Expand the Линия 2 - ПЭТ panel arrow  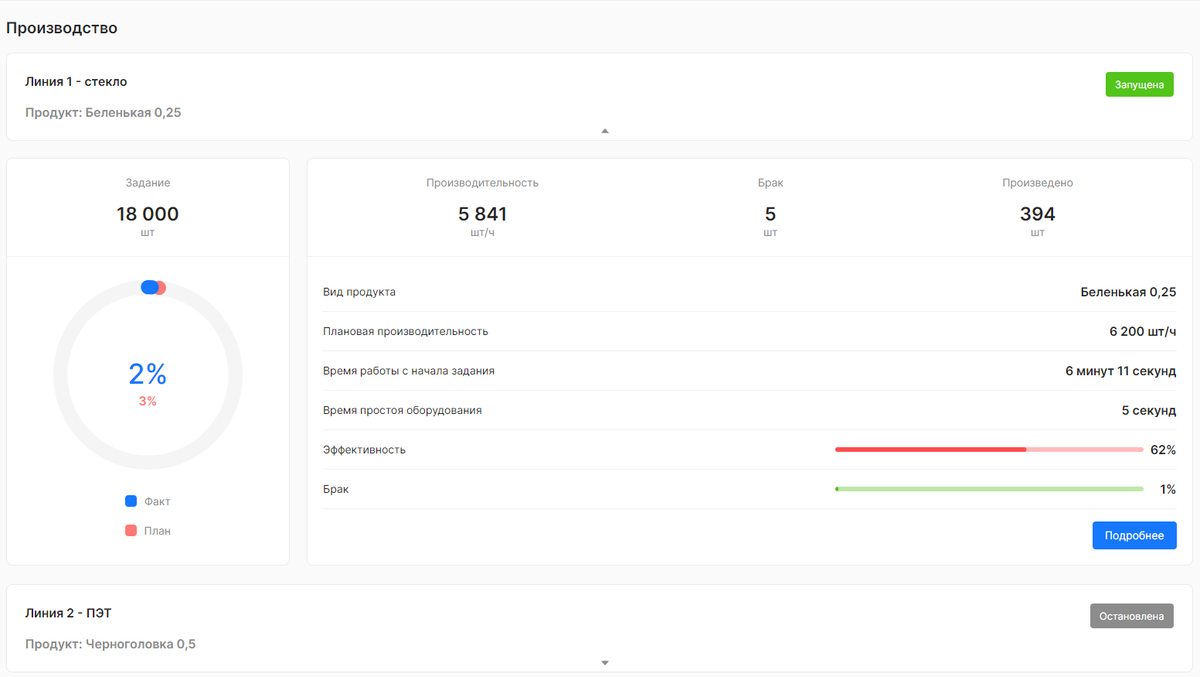click(x=604, y=662)
